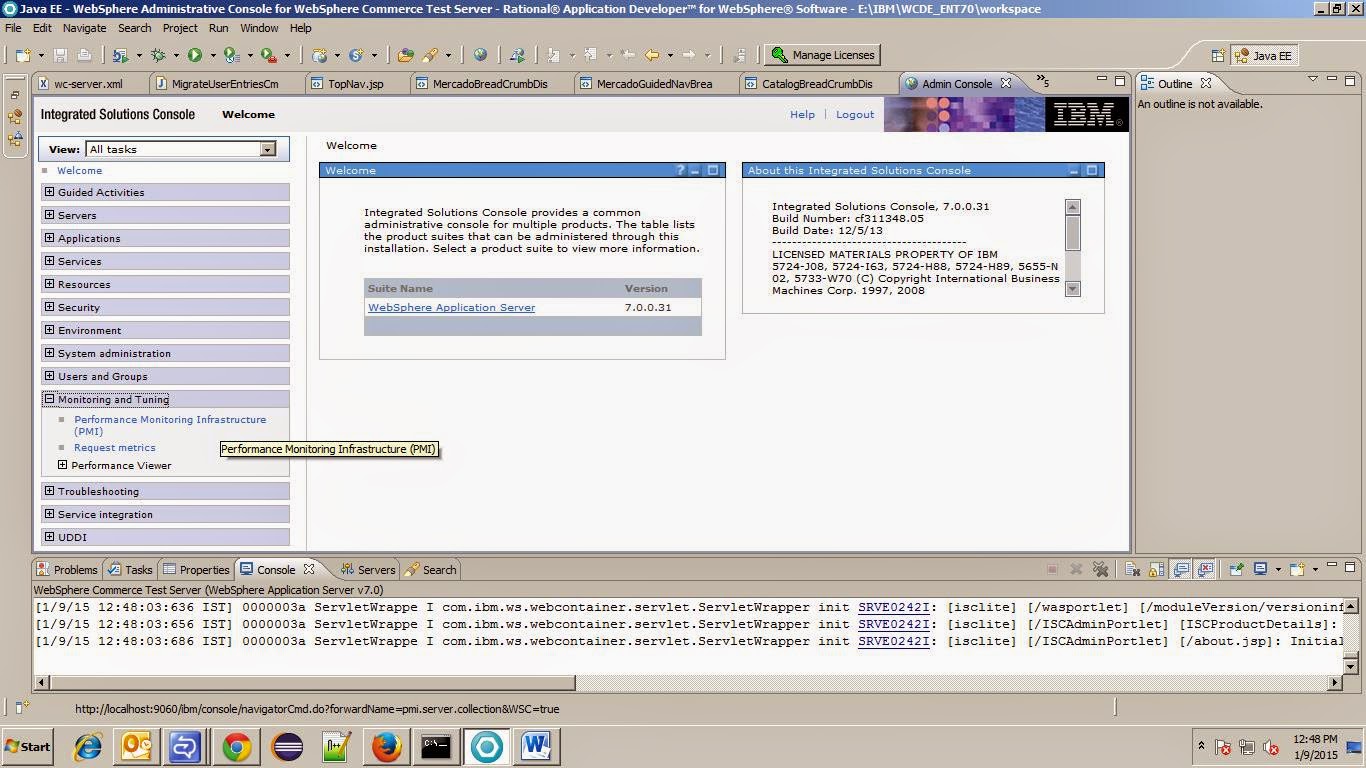Screen dimensions: 1366x768
Task: Expand the Security navigation node
Action: [49, 307]
